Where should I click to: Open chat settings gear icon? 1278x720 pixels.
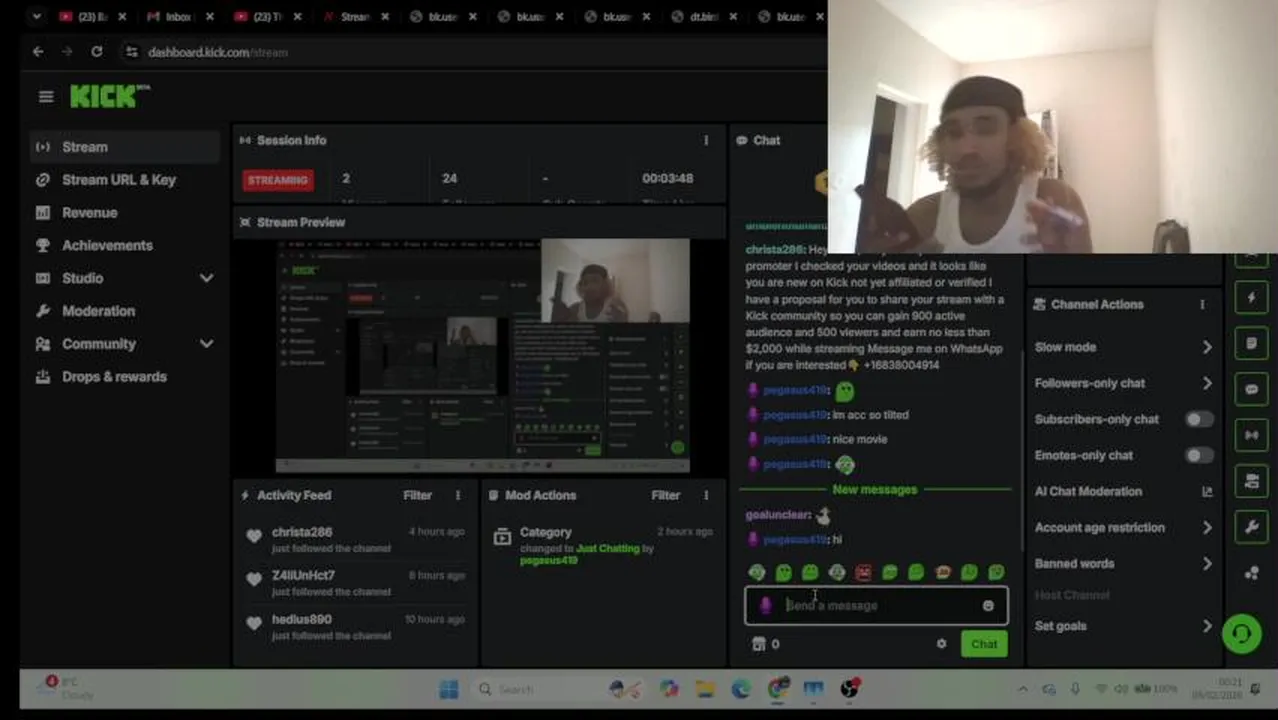pos(941,644)
